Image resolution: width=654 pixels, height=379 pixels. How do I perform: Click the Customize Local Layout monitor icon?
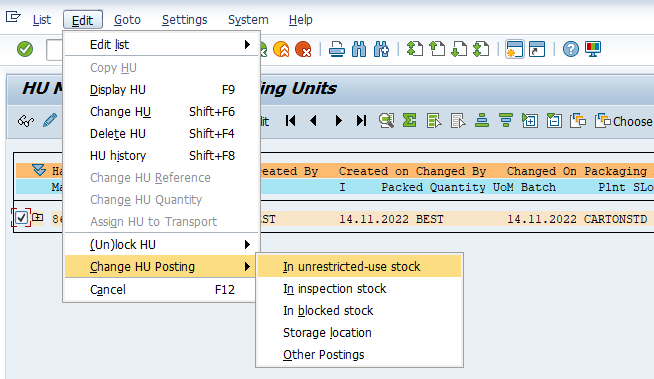(x=593, y=49)
